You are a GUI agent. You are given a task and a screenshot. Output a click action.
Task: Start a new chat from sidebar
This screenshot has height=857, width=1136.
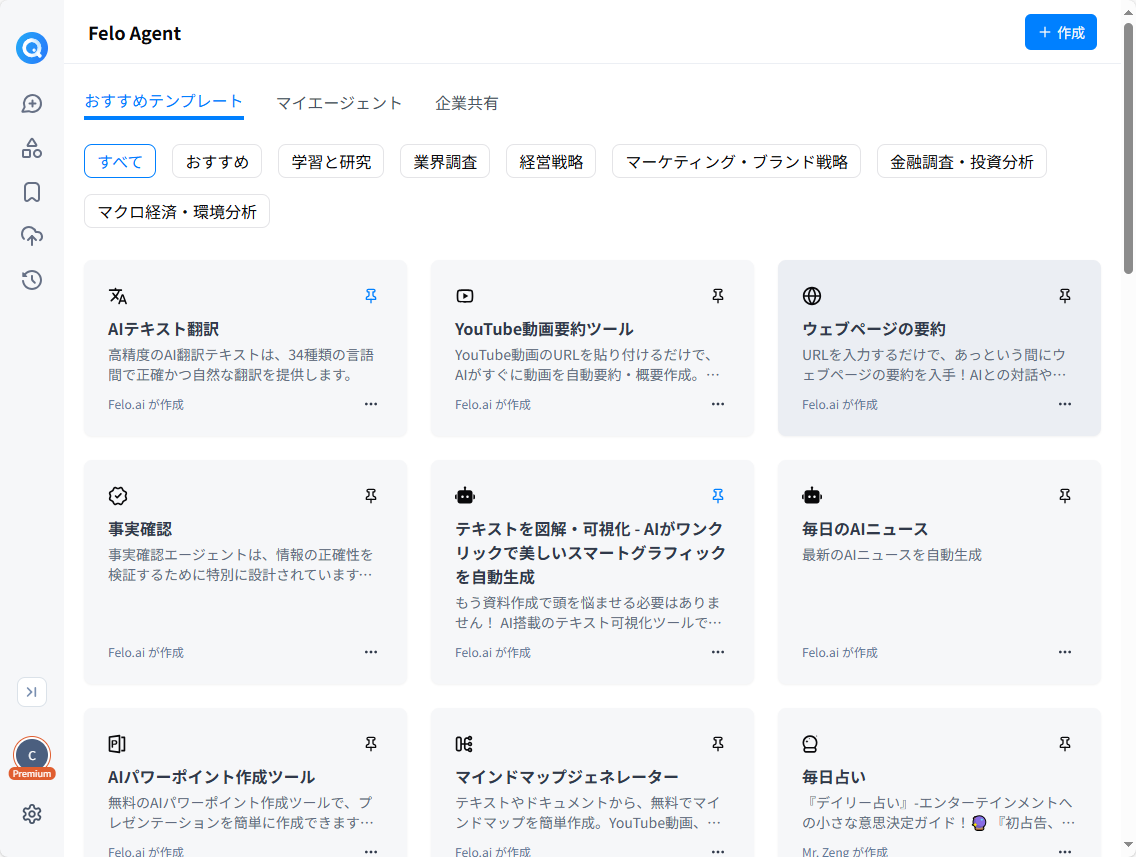tap(32, 104)
